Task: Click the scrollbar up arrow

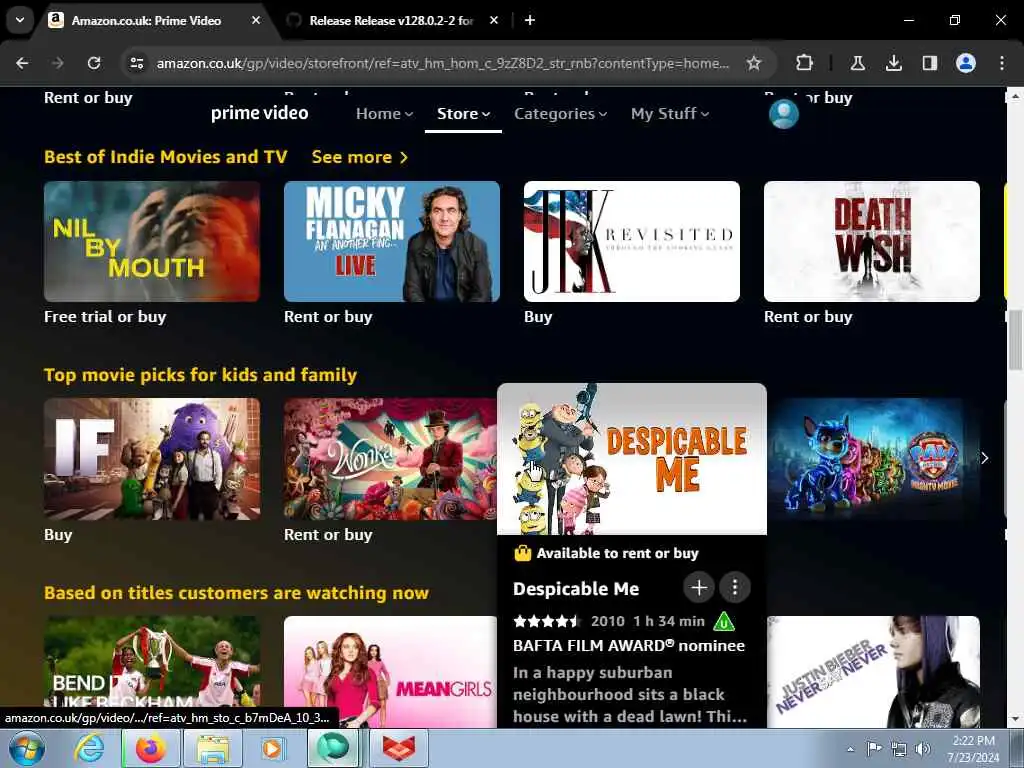Action: pos(1014,96)
